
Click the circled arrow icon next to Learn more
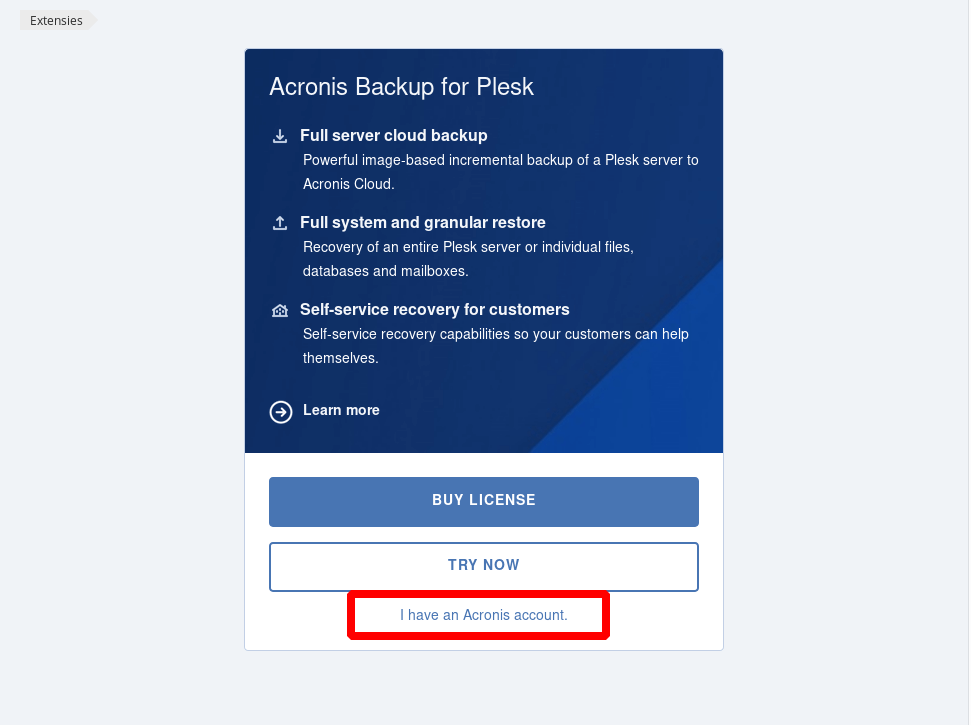pos(281,411)
